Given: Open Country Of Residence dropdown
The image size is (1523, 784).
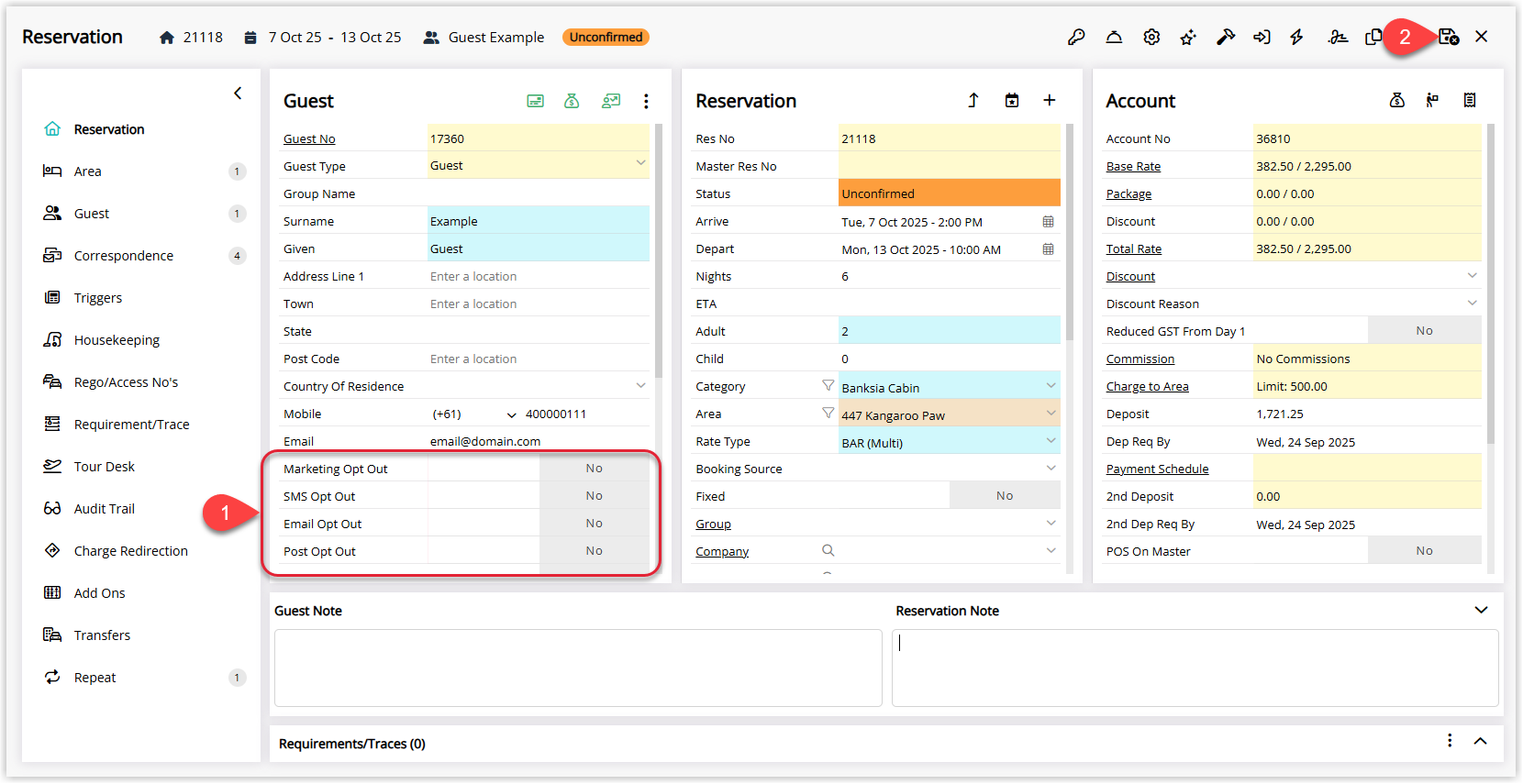Looking at the screenshot, I should [640, 386].
